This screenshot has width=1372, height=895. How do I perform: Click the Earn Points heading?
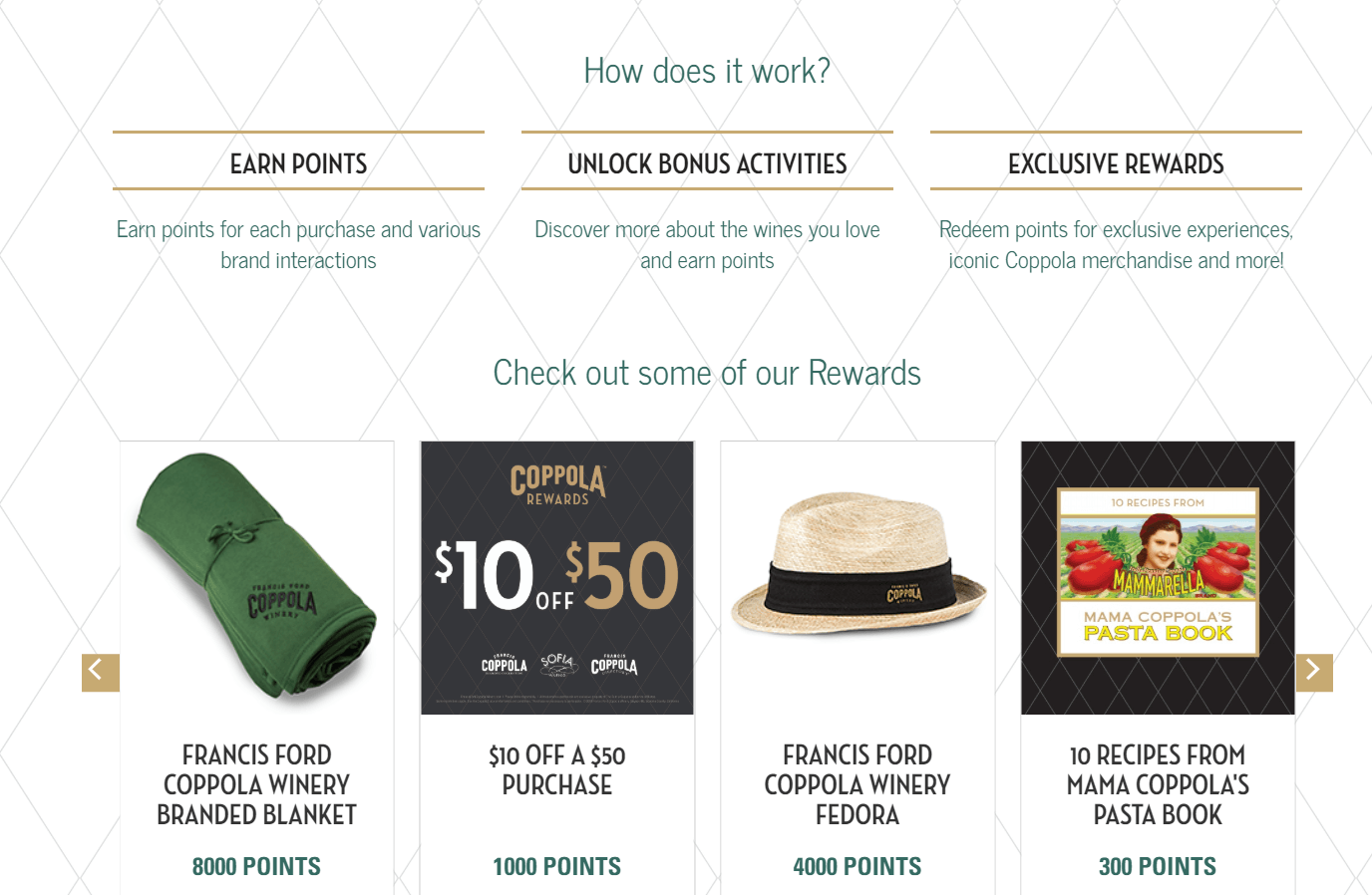(x=298, y=163)
